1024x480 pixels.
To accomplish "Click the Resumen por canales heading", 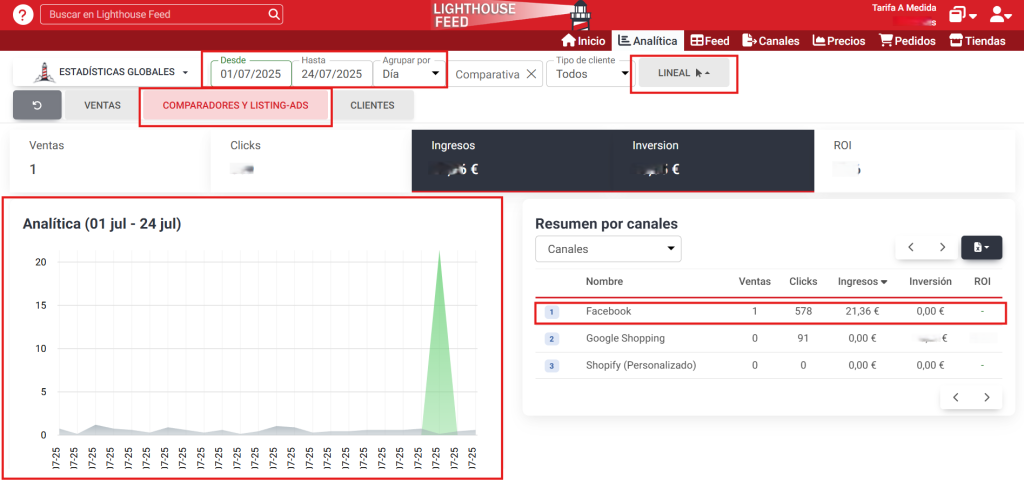I will point(606,224).
